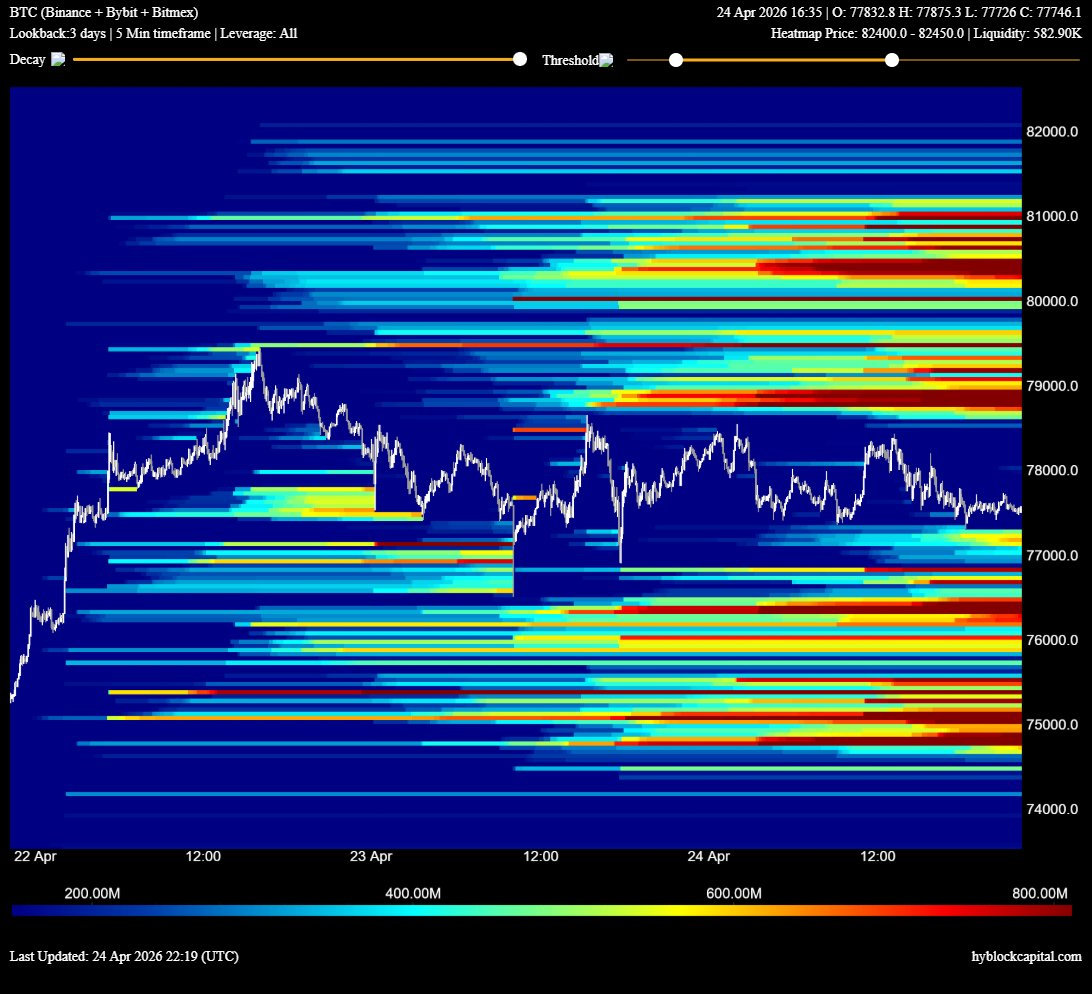Click the icon beside Threshold label
The height and width of the screenshot is (994, 1092).
point(606,61)
